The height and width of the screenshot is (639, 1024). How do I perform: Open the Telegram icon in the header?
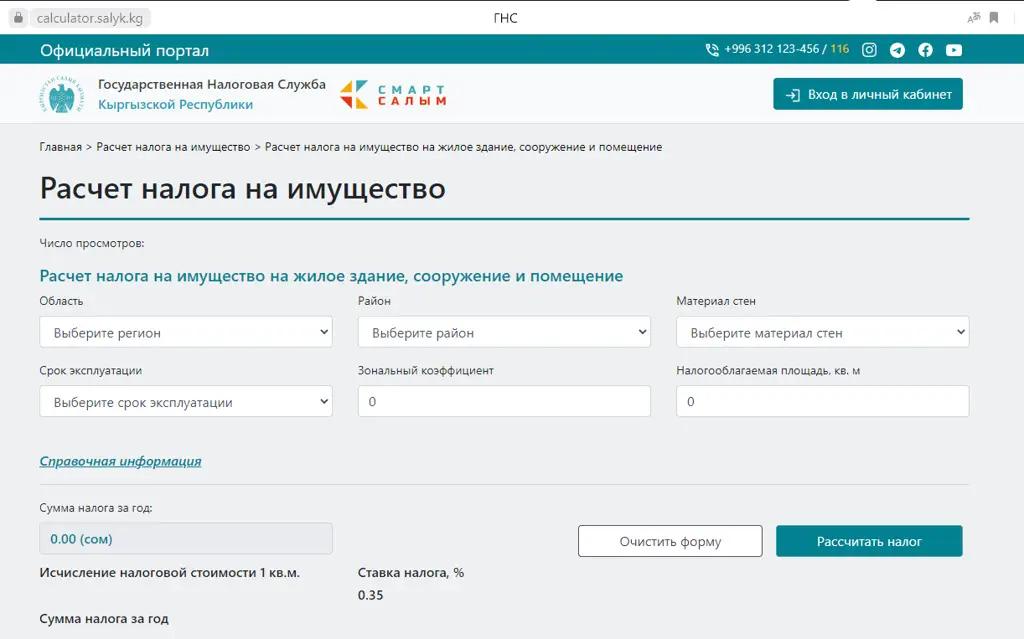coord(897,49)
